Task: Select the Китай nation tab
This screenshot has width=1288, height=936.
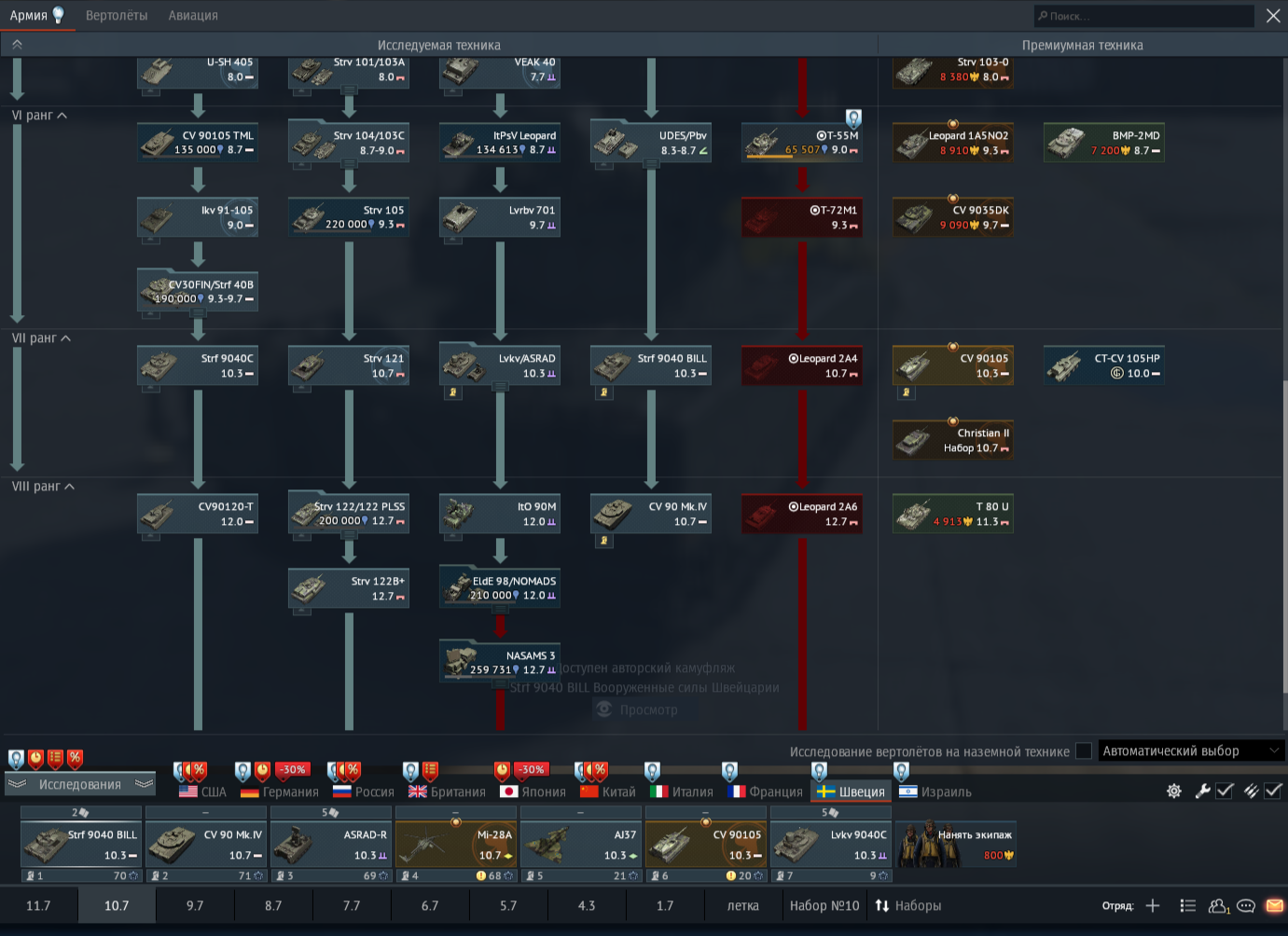Action: pos(607,792)
